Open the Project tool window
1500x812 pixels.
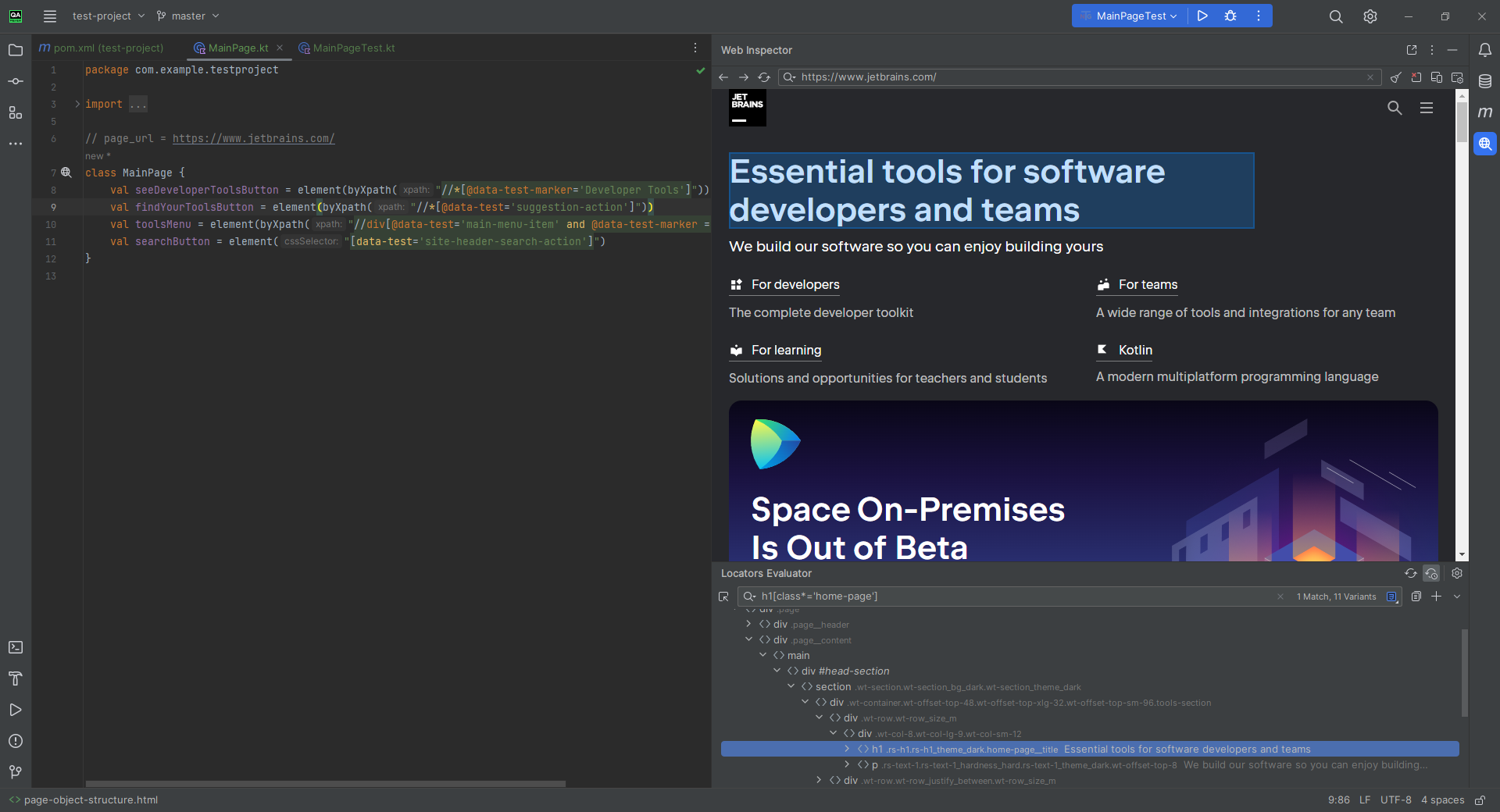16,50
